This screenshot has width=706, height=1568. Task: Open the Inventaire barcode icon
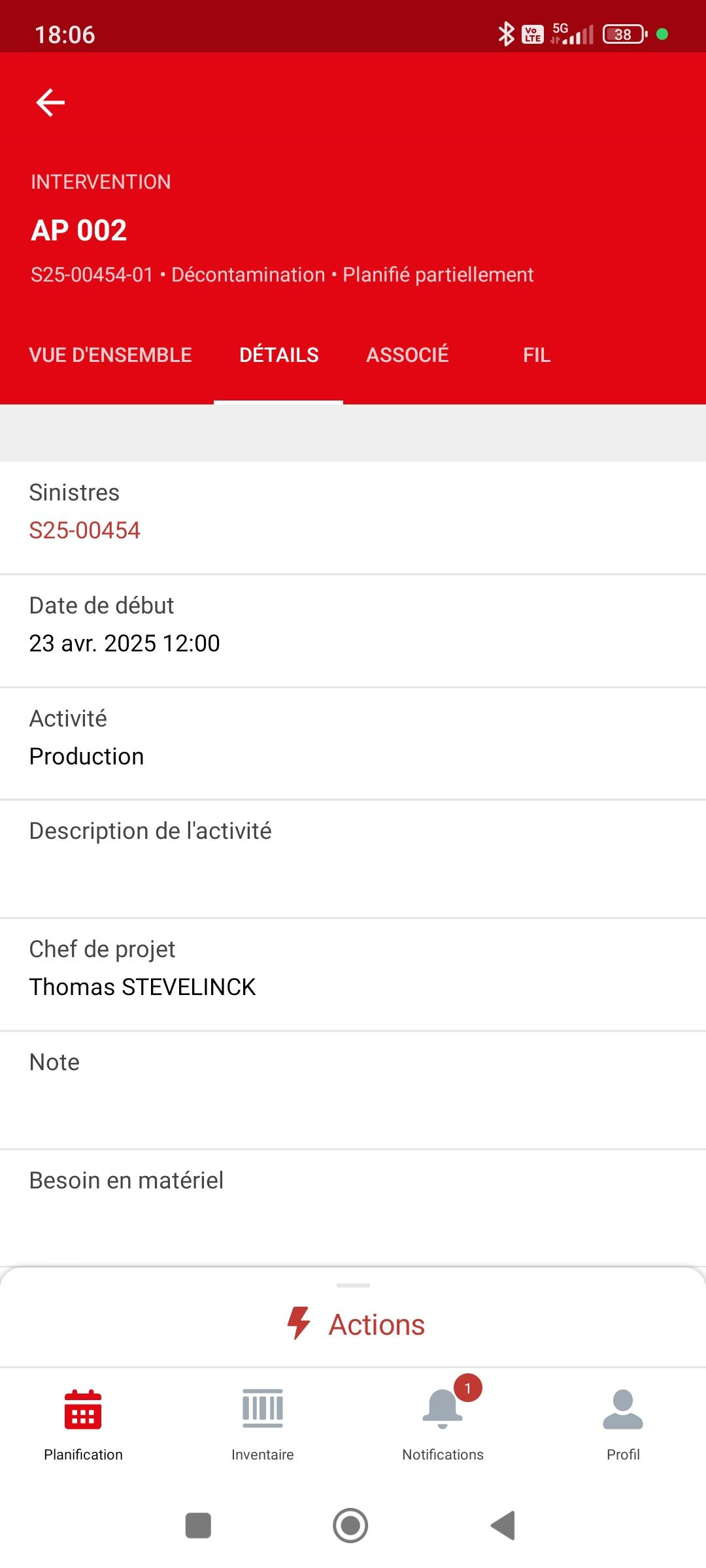263,1409
